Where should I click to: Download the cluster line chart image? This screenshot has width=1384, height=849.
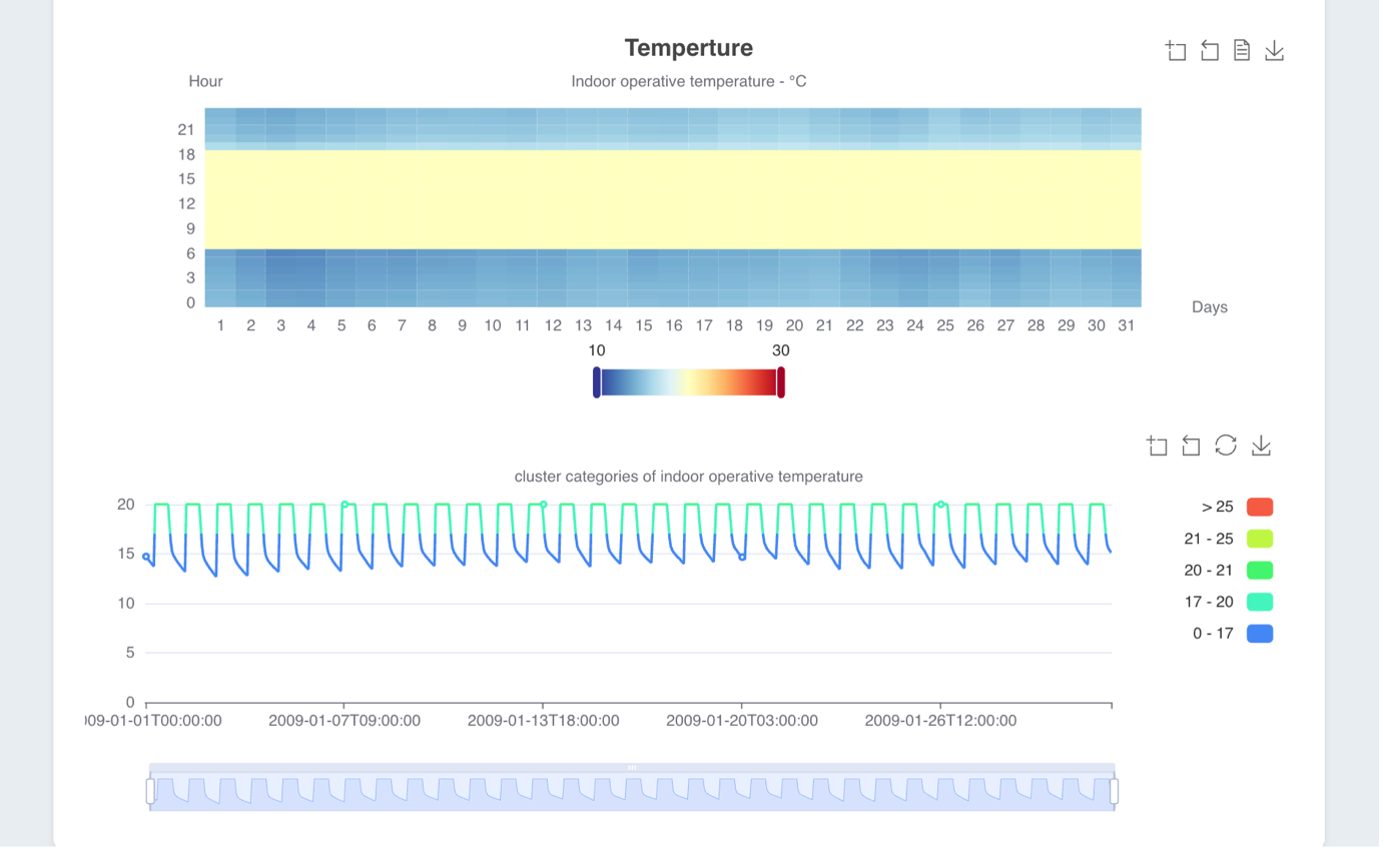point(1261,446)
